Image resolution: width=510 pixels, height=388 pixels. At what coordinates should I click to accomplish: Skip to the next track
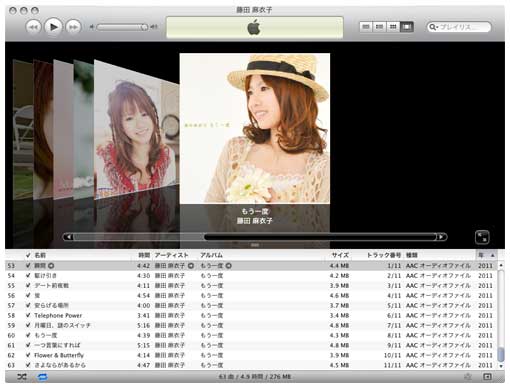point(73,27)
